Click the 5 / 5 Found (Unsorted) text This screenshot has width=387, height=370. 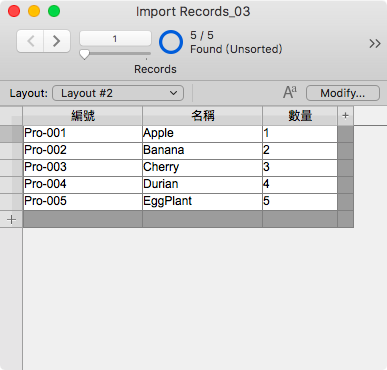click(x=236, y=42)
